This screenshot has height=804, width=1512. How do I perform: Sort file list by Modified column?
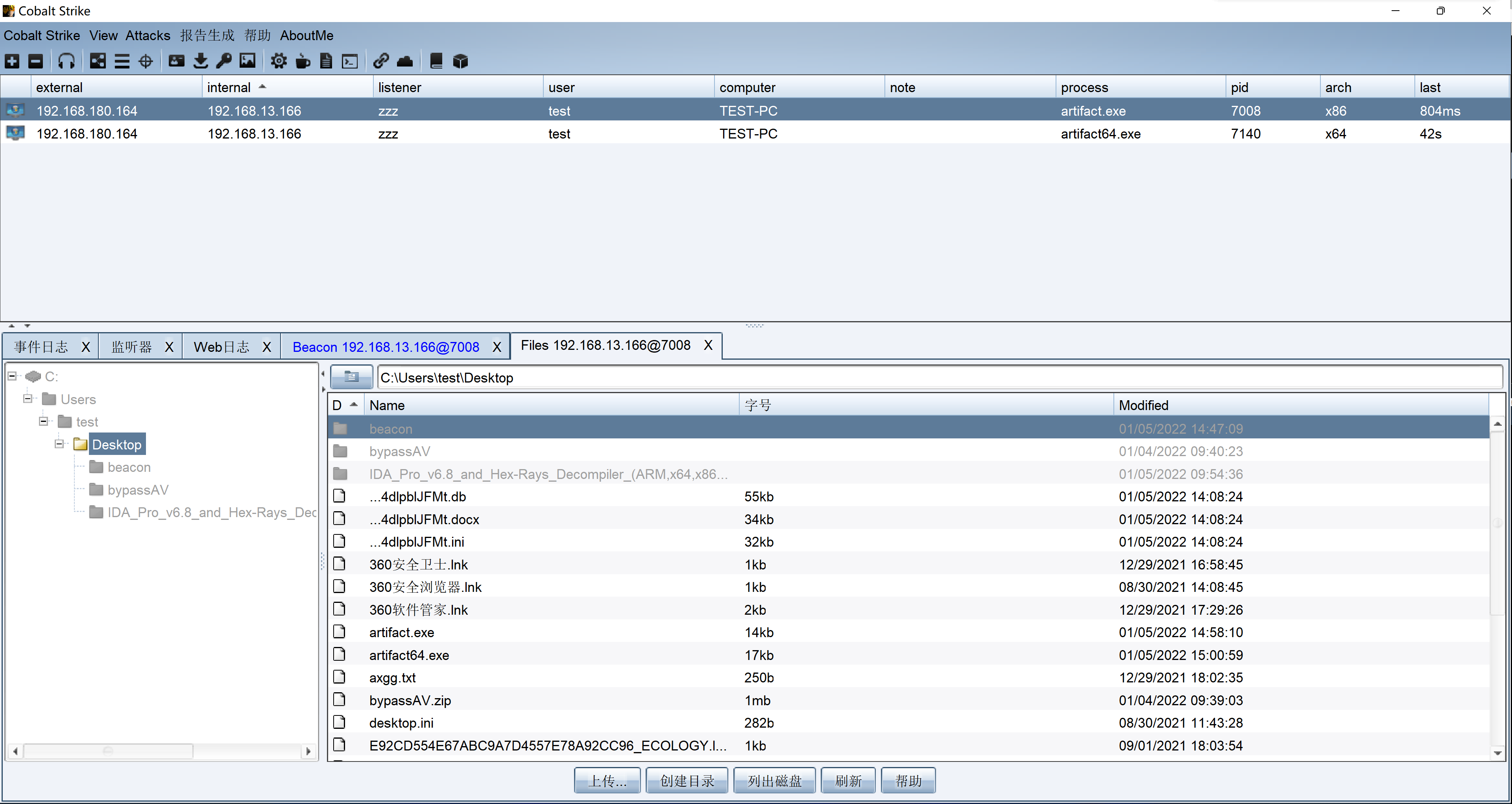1301,405
